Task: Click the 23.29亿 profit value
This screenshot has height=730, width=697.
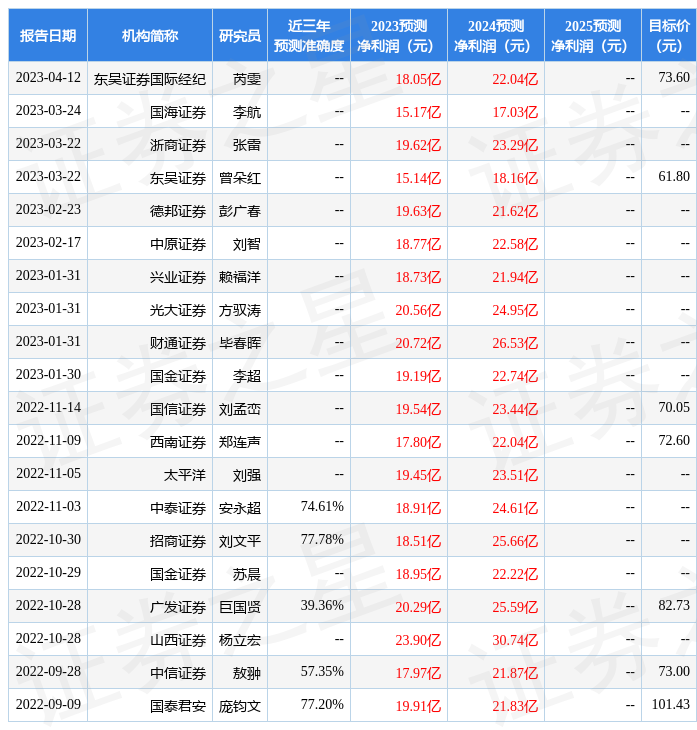Action: click(x=515, y=145)
